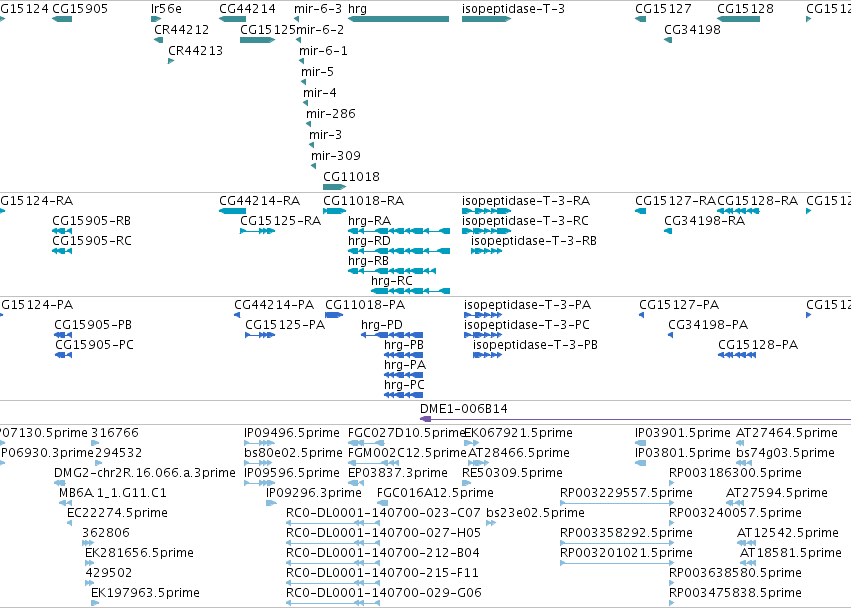
Task: Click the purple DME1-006B14 feature arrow
Action: coord(636,419)
